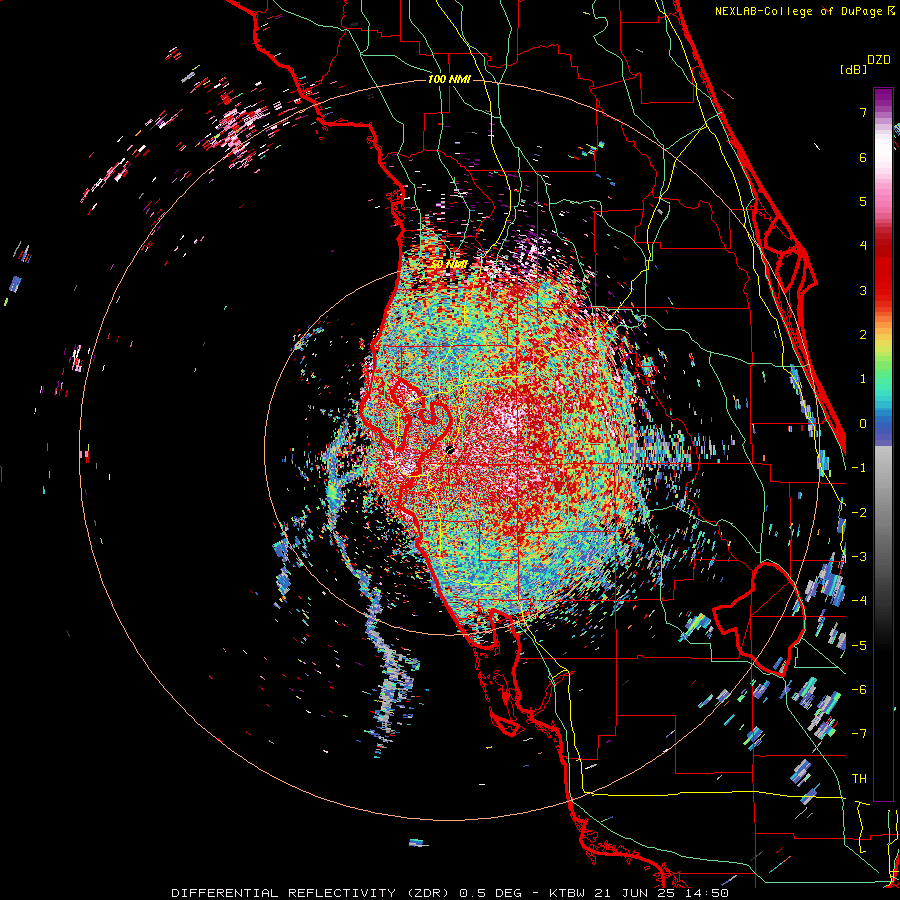Screen dimensions: 900x900
Task: Click the 100 NMI range ring label
Action: (449, 79)
